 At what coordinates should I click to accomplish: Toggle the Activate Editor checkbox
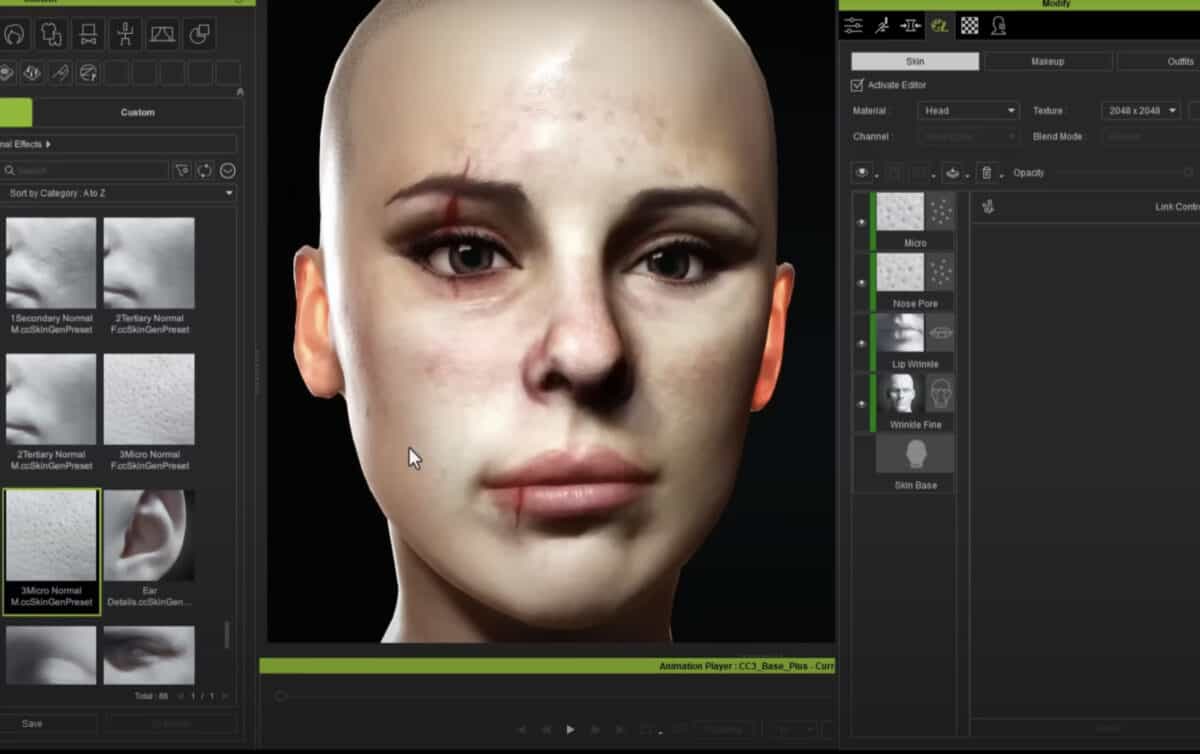click(857, 85)
